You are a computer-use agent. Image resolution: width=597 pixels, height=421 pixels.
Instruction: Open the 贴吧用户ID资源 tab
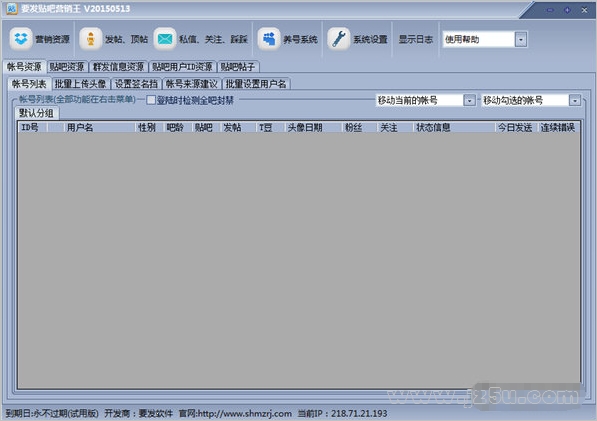(182, 67)
